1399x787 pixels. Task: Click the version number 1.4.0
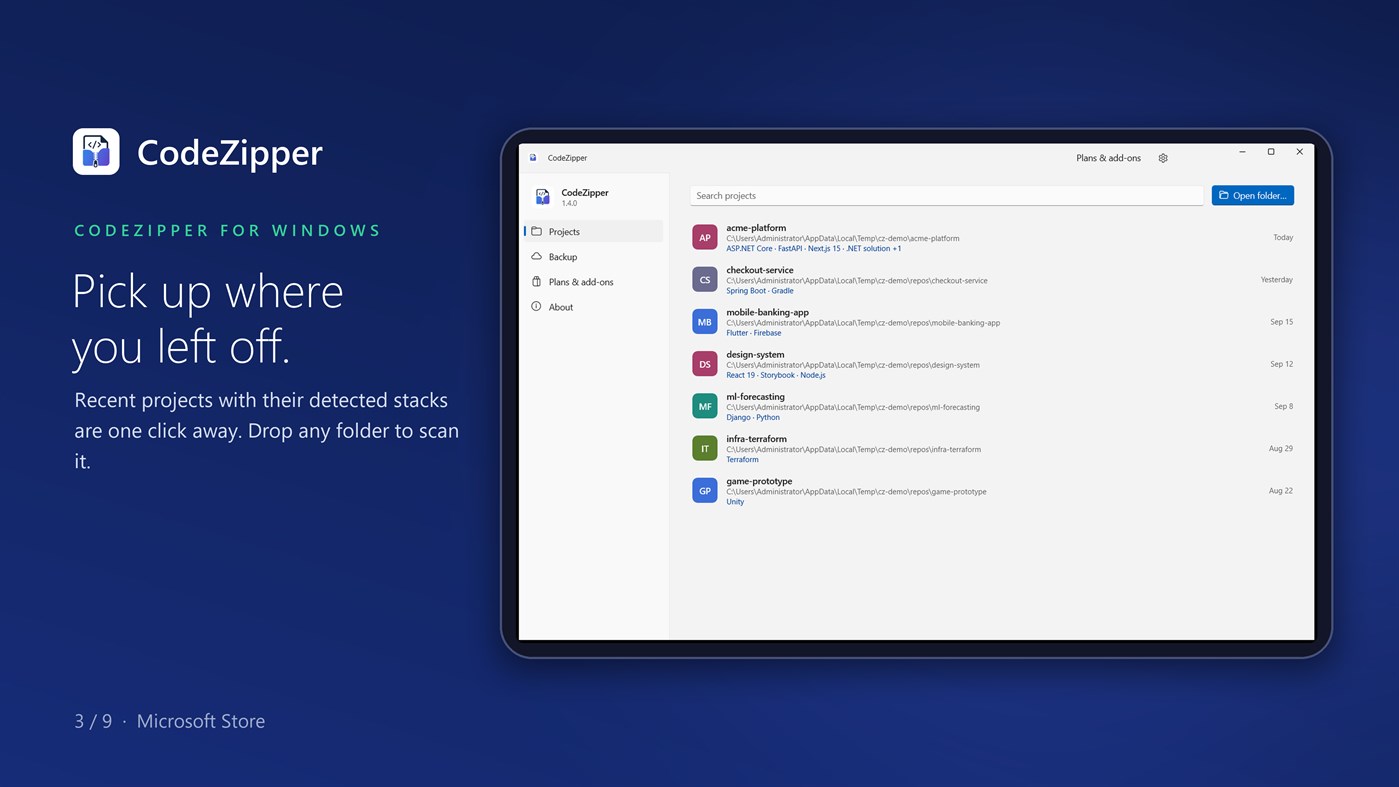[x=569, y=204]
